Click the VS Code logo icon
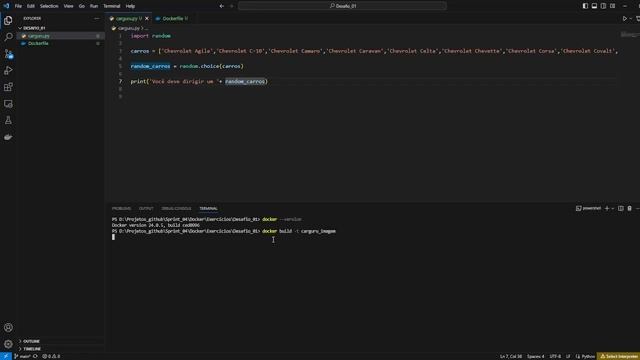The width and height of the screenshot is (640, 360). [x=6, y=6]
